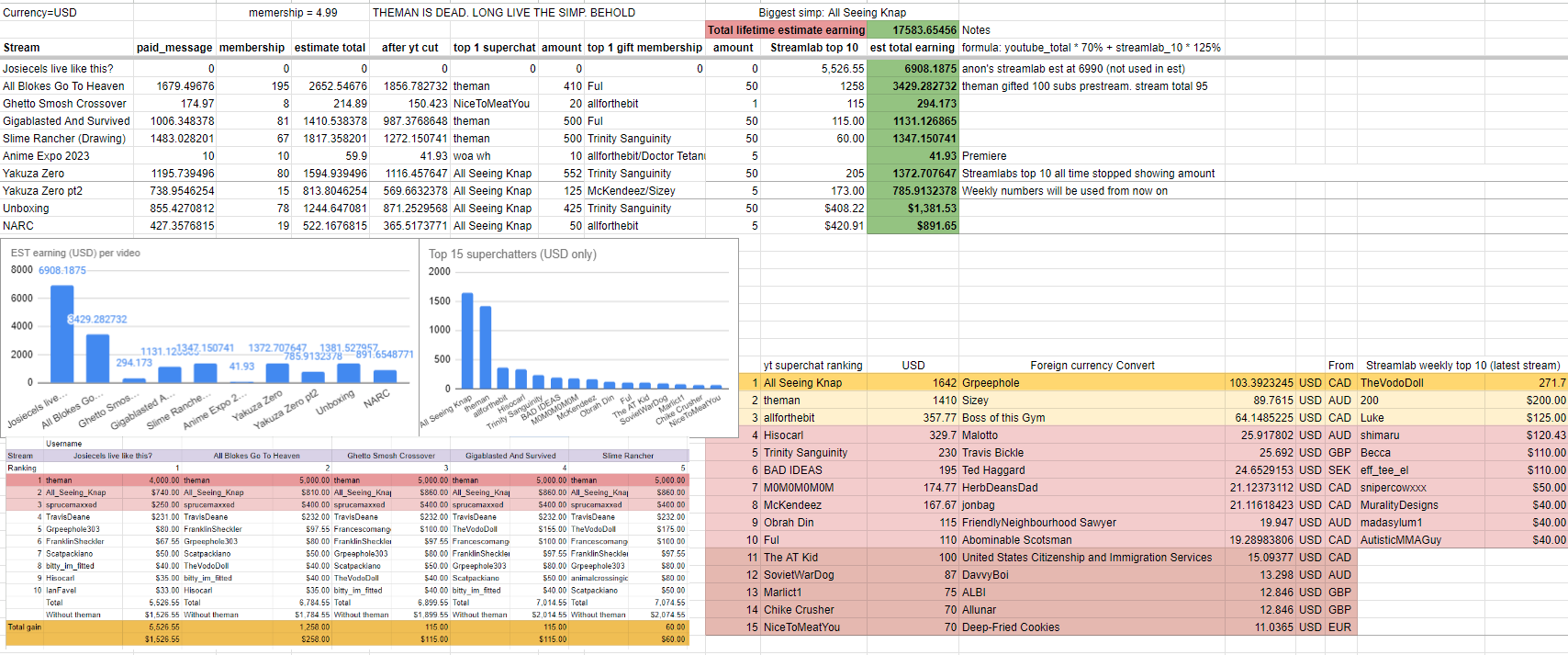
Task: Select "AutisticMMAGuy" in the Streamlab weekly list
Action: tap(1401, 540)
